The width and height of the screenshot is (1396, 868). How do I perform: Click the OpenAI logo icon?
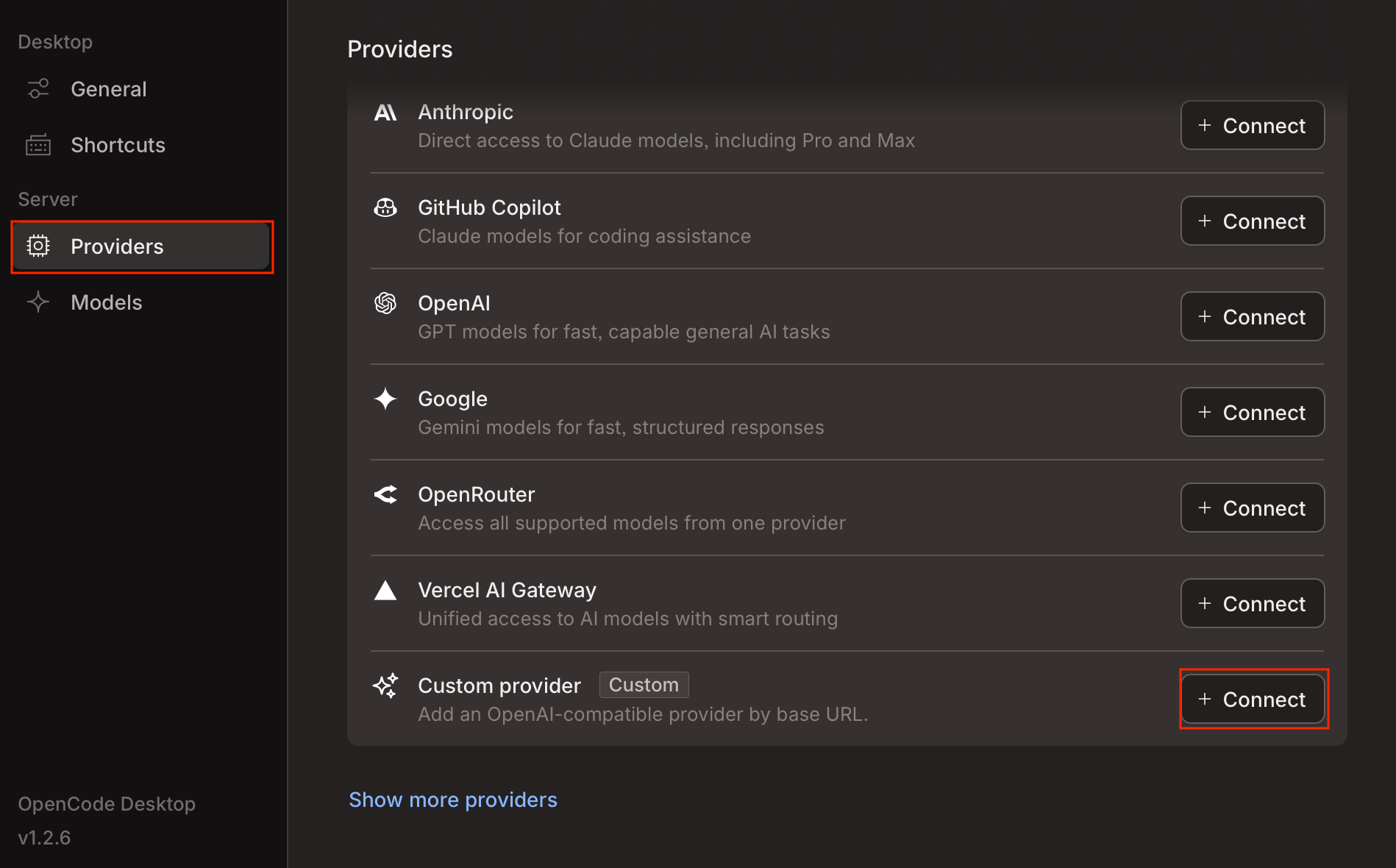coord(385,303)
